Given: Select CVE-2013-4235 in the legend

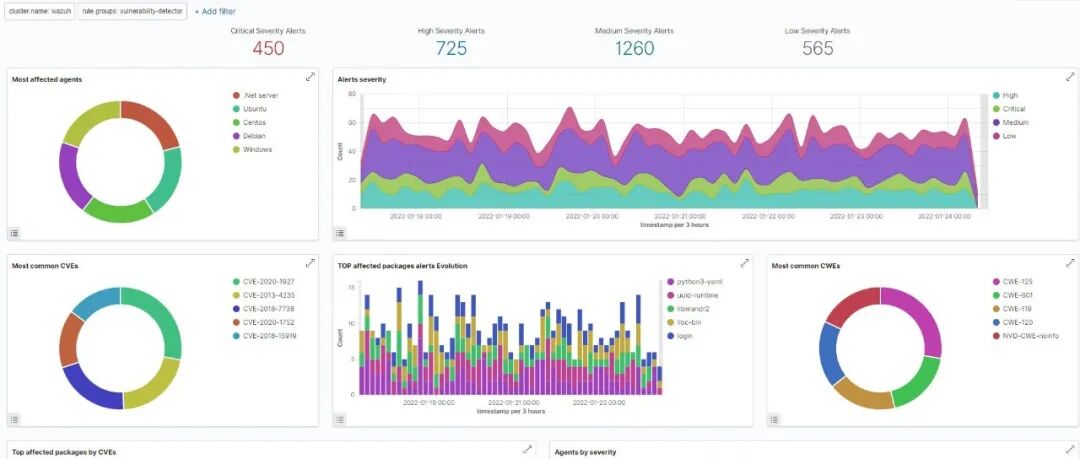Looking at the screenshot, I should coord(264,295).
